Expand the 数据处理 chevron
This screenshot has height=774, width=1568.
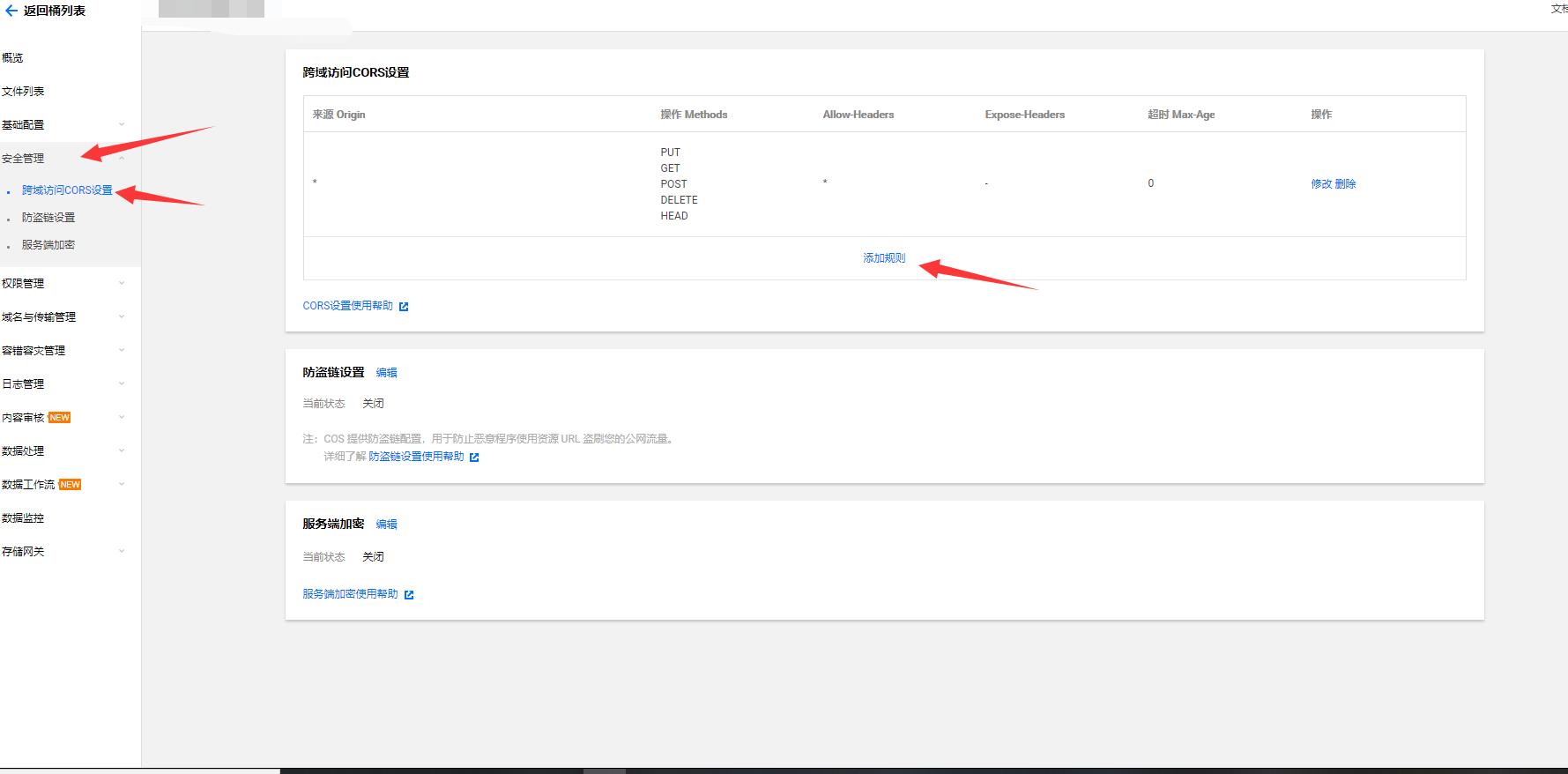tap(122, 450)
